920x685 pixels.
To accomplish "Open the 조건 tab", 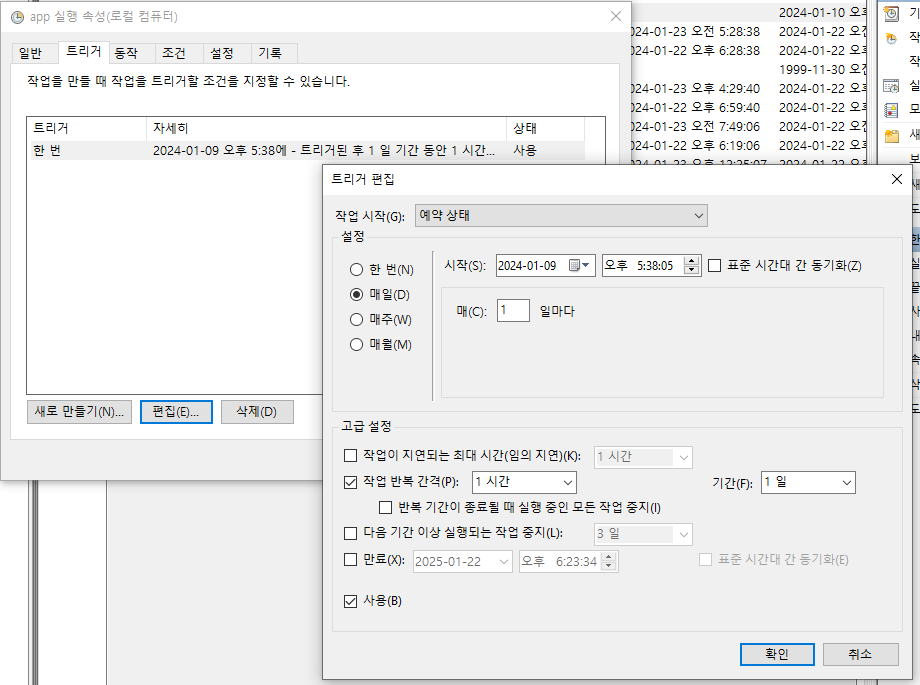I will (x=174, y=53).
